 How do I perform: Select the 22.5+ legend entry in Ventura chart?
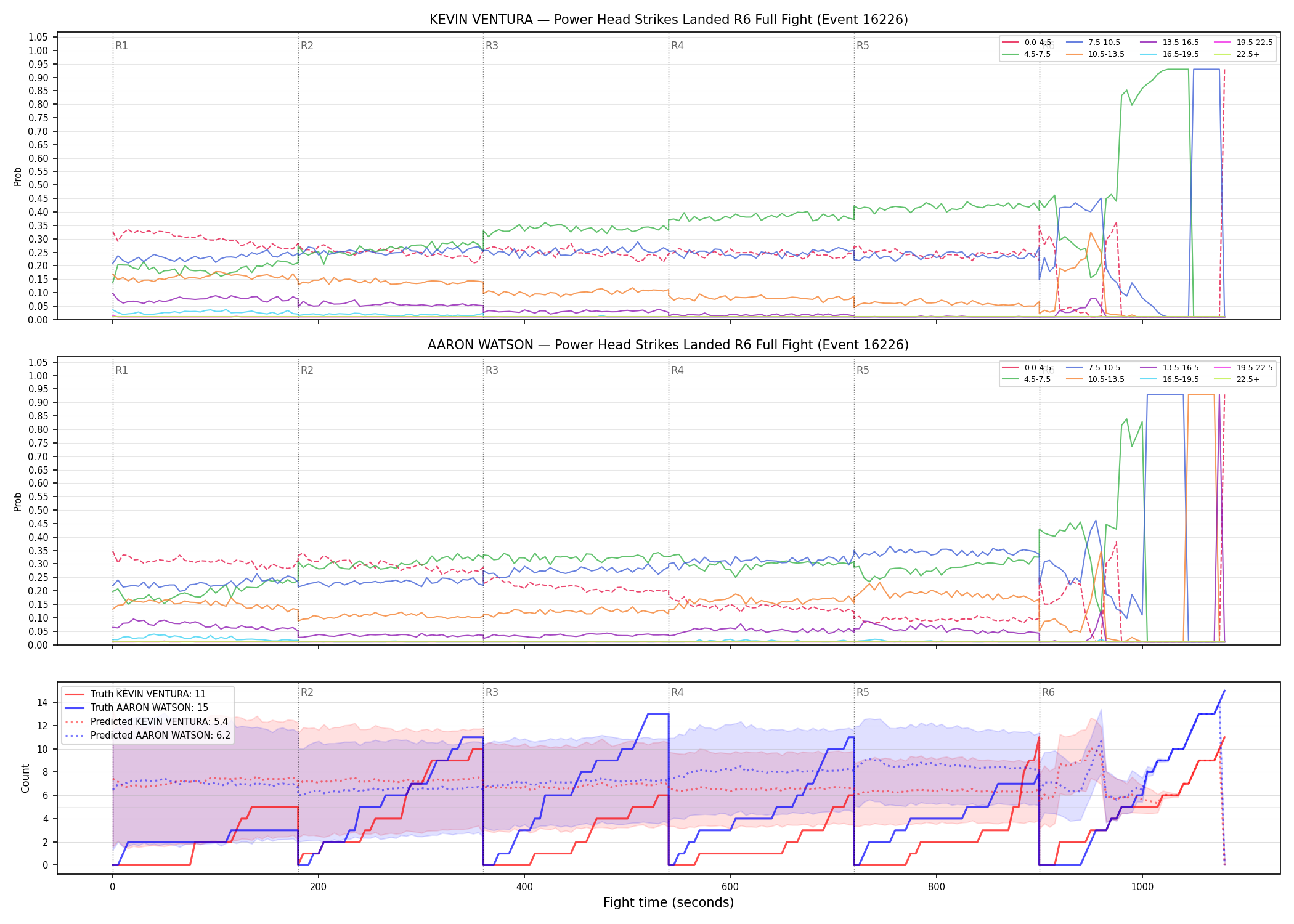click(1237, 54)
